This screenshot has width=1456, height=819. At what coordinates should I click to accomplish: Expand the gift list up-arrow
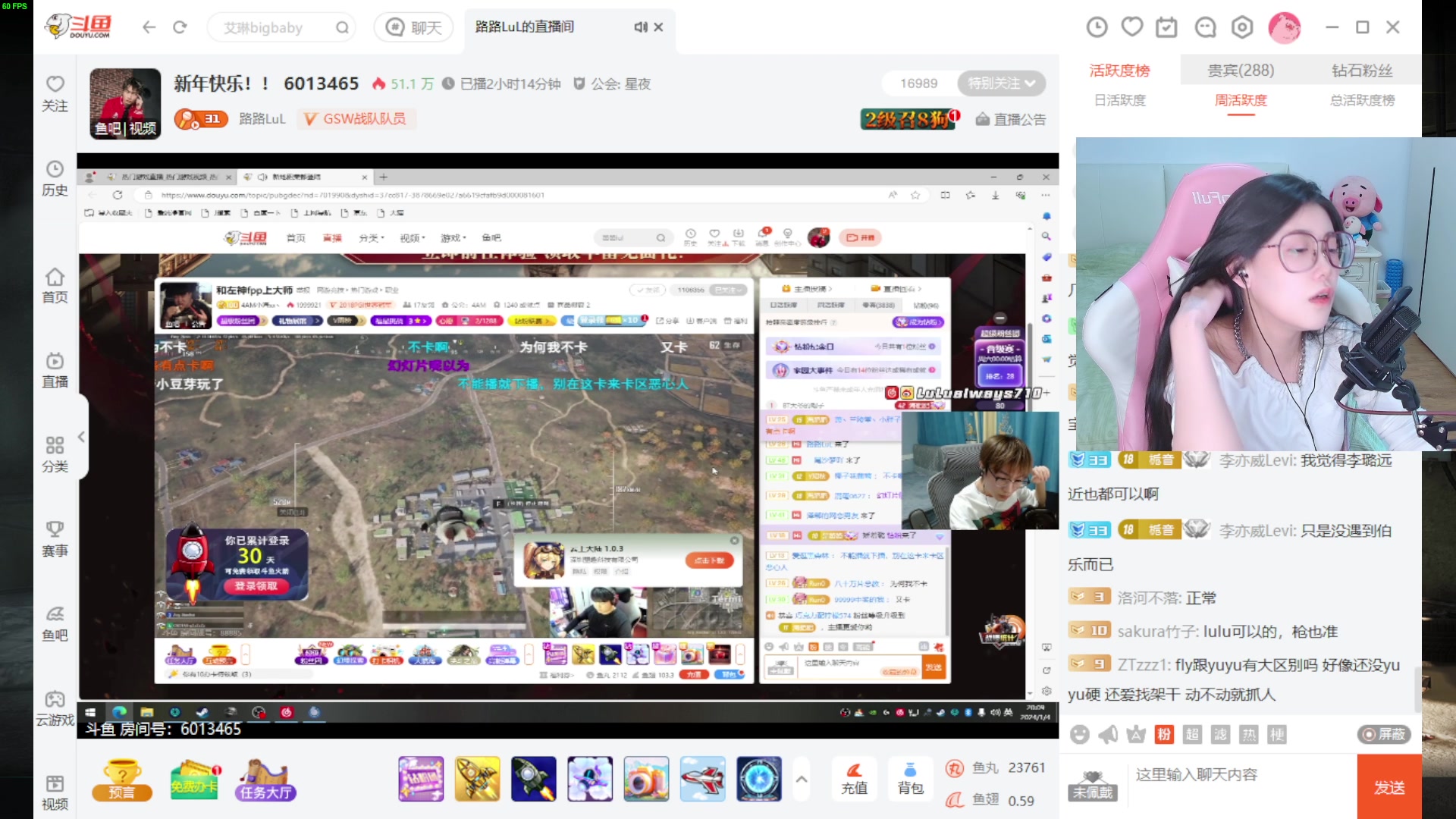coord(802,779)
